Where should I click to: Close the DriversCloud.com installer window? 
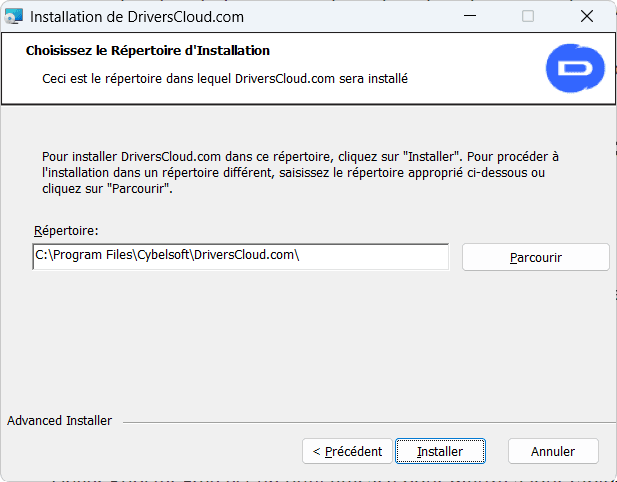(x=587, y=16)
